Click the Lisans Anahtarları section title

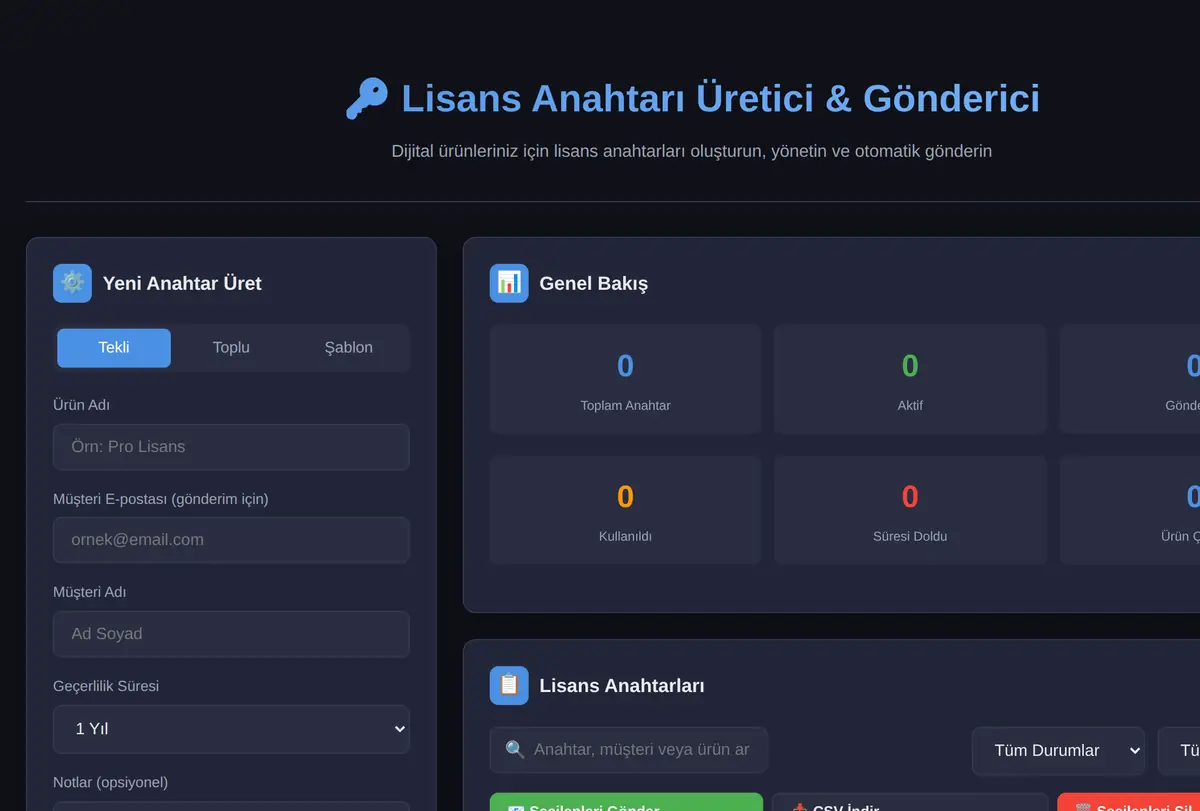pyautogui.click(x=622, y=686)
